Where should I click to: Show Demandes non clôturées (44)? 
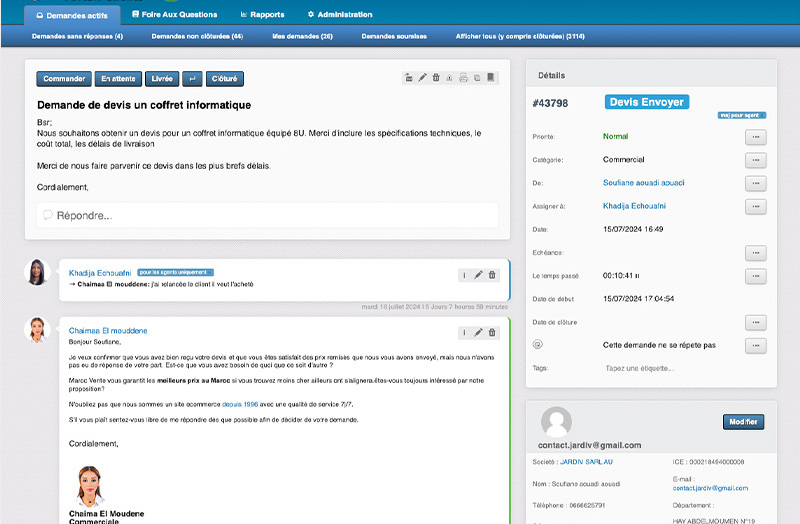pos(197,36)
